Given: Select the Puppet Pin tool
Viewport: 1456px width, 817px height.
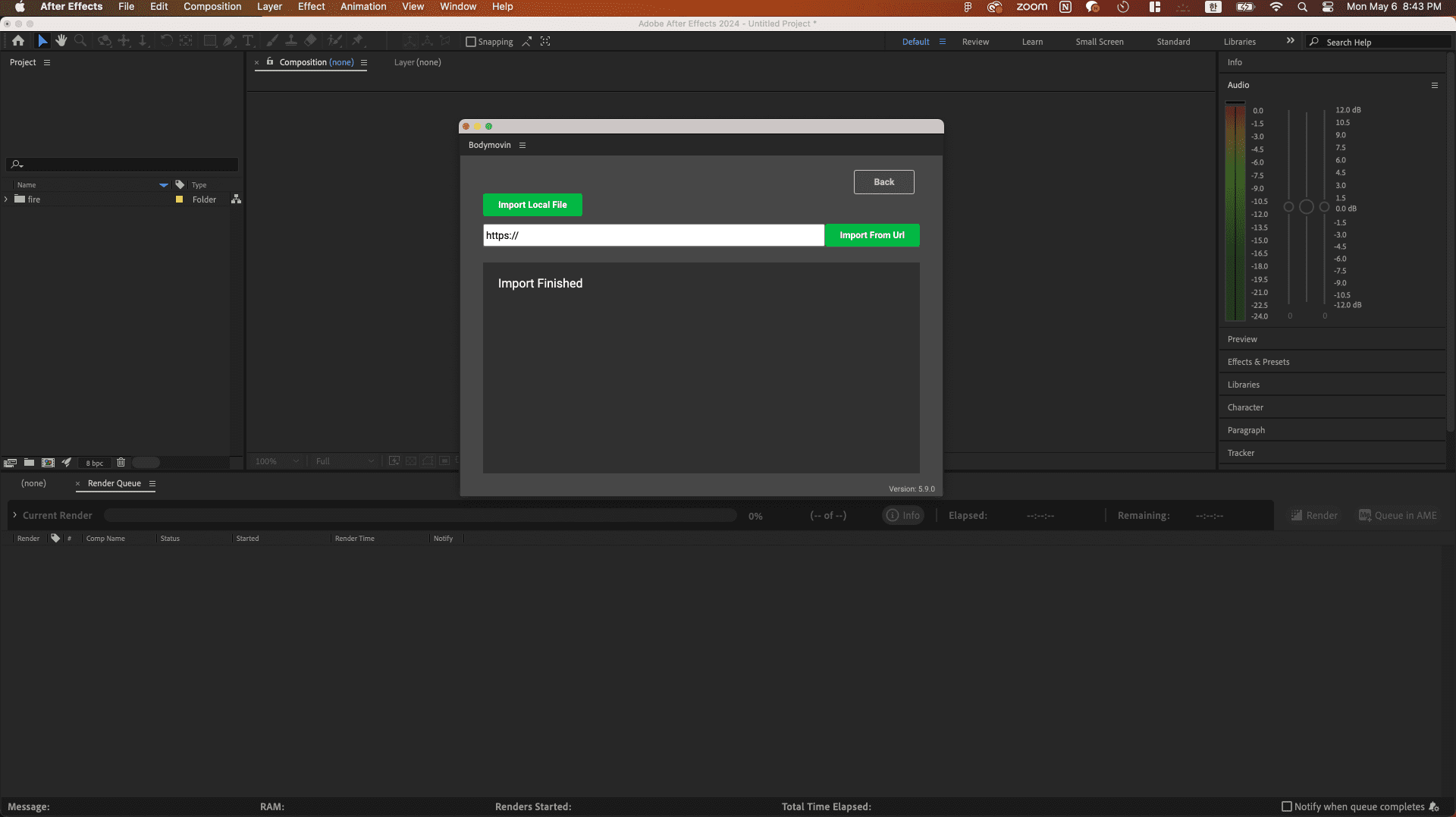Looking at the screenshot, I should (358, 41).
